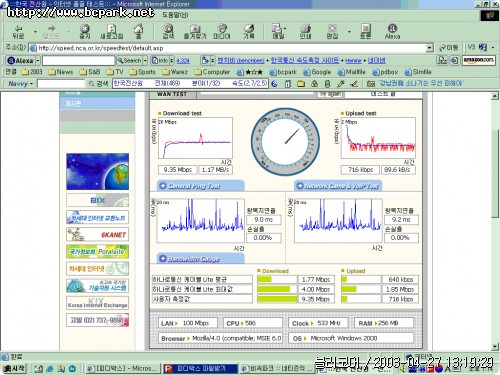Click the BIX sidebar banner
The image size is (500, 375).
click(97, 200)
